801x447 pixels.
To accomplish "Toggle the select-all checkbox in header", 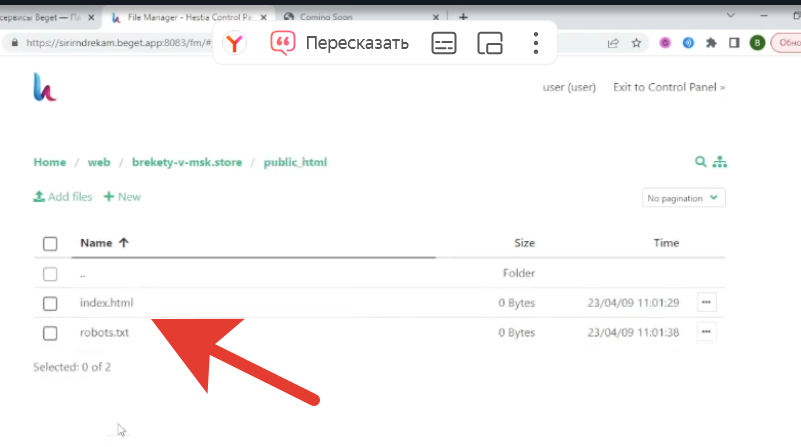I will point(50,243).
